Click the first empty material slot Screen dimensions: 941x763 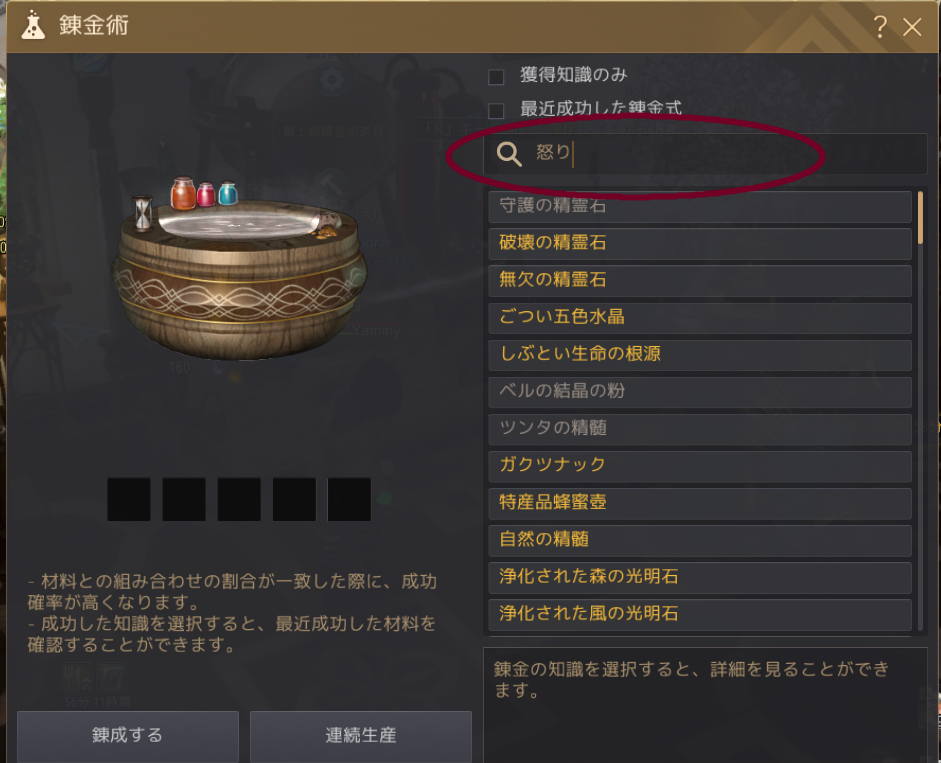click(129, 499)
